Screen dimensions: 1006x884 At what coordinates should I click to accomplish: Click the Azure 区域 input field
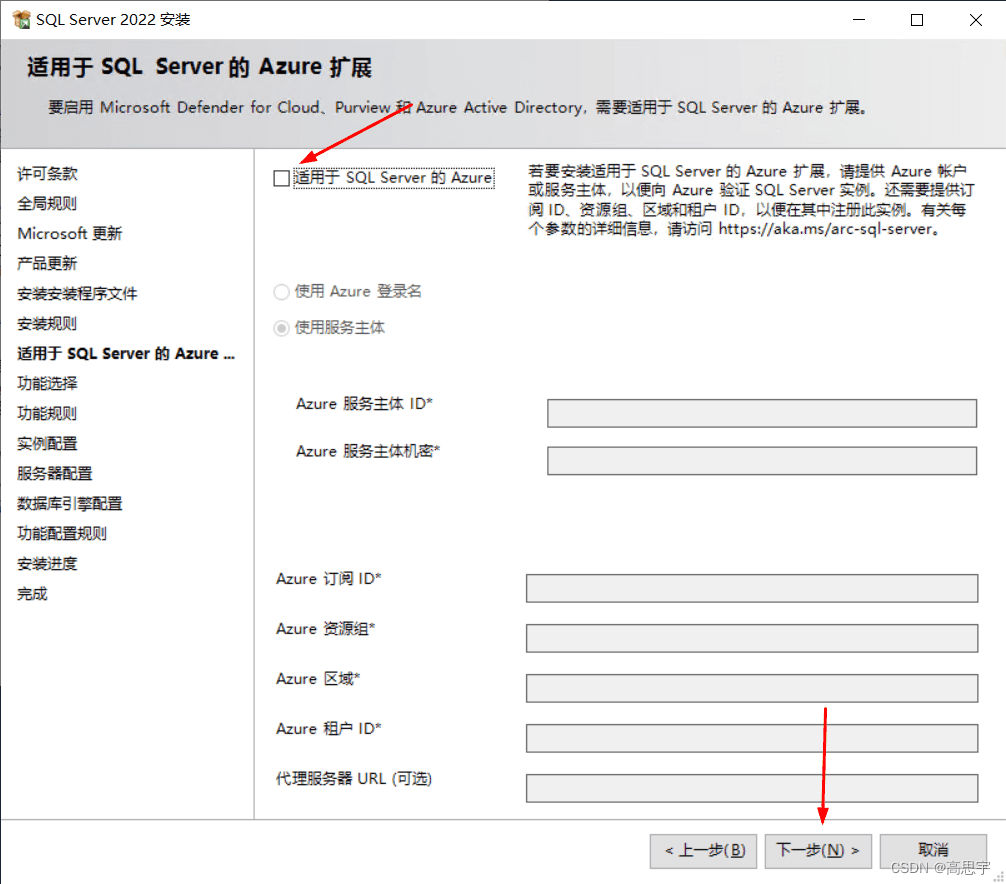pyautogui.click(x=751, y=688)
